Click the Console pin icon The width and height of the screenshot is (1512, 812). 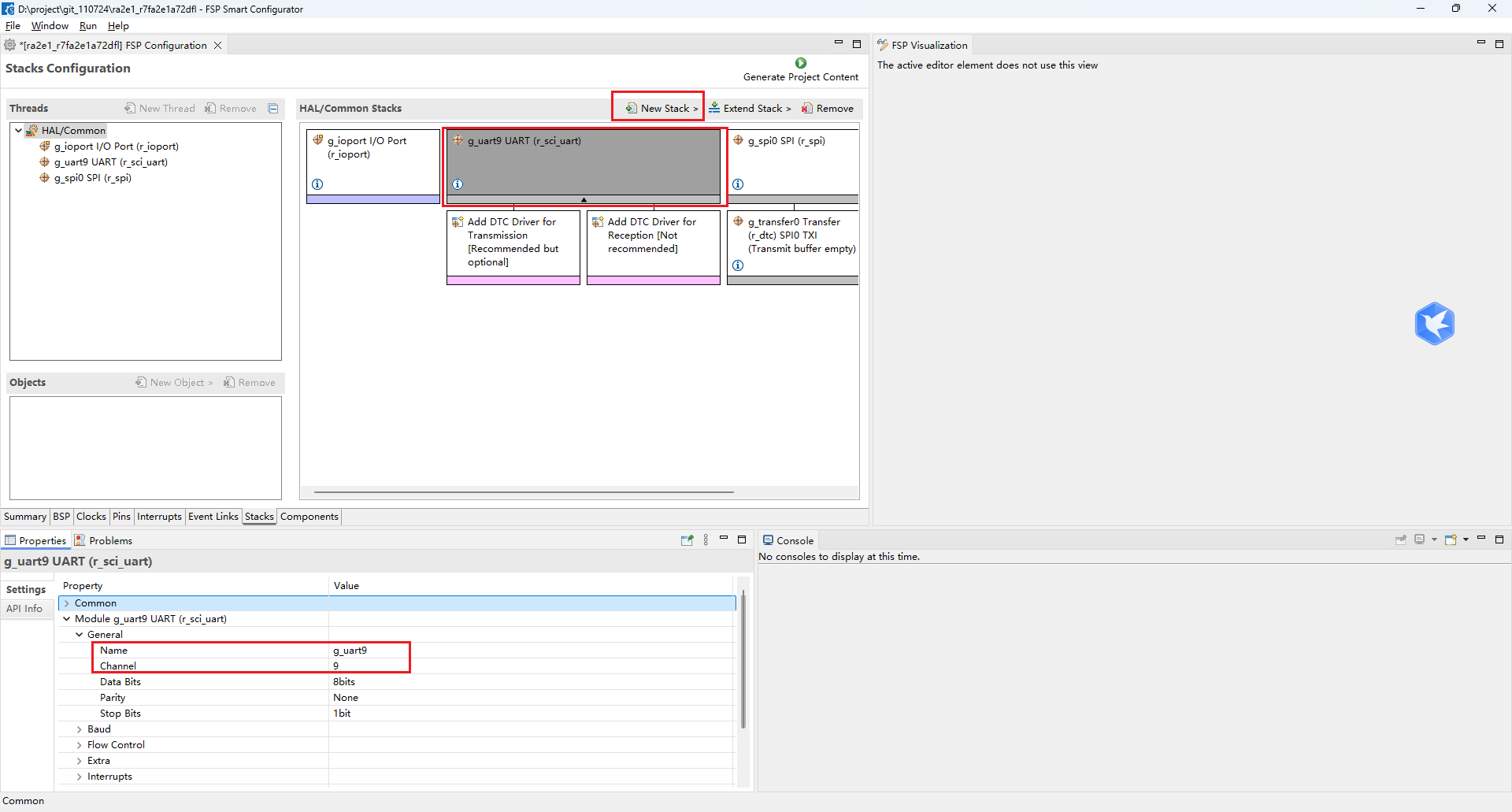1401,540
